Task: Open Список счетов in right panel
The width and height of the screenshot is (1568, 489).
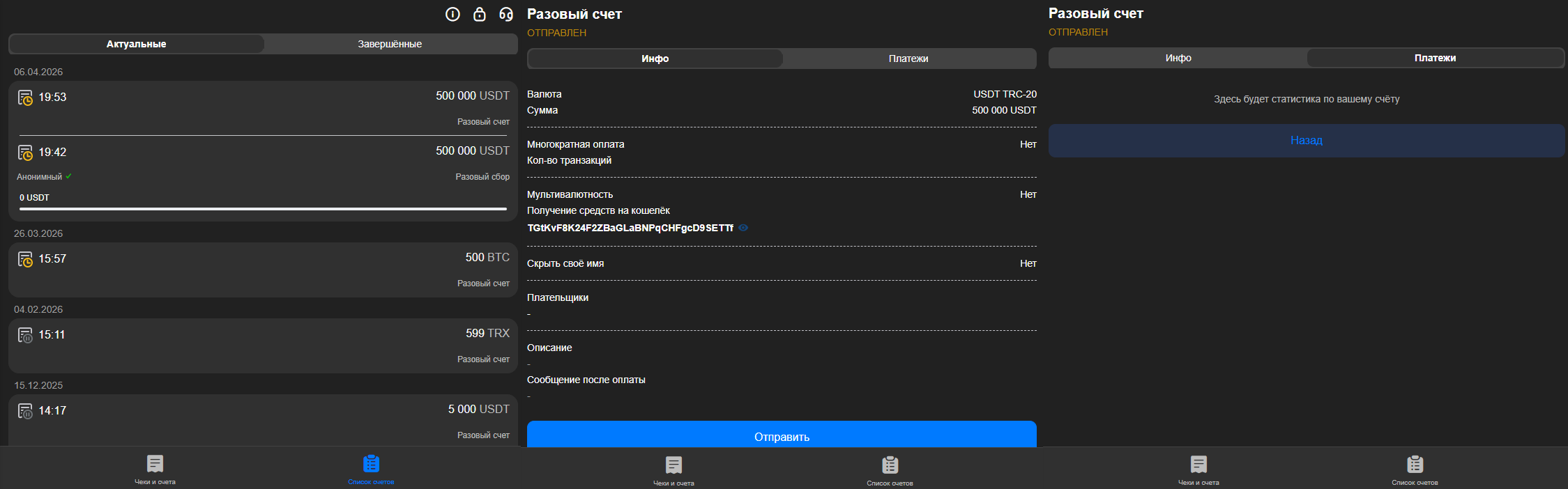Action: tap(1415, 470)
